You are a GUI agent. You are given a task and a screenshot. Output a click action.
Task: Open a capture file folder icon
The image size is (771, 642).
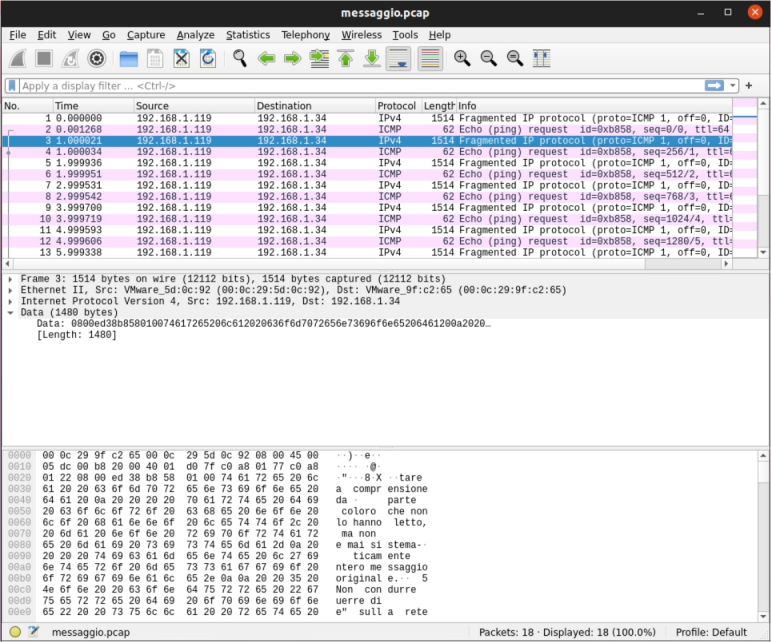tap(129, 58)
